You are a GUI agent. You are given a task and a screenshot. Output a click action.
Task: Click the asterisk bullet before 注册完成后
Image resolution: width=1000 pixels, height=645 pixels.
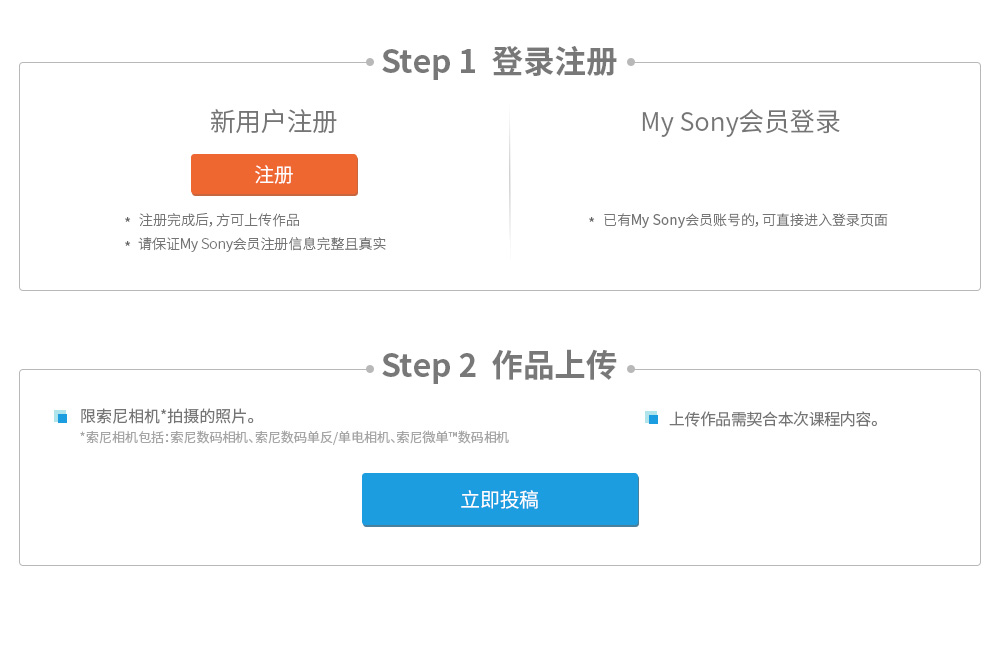tap(128, 220)
